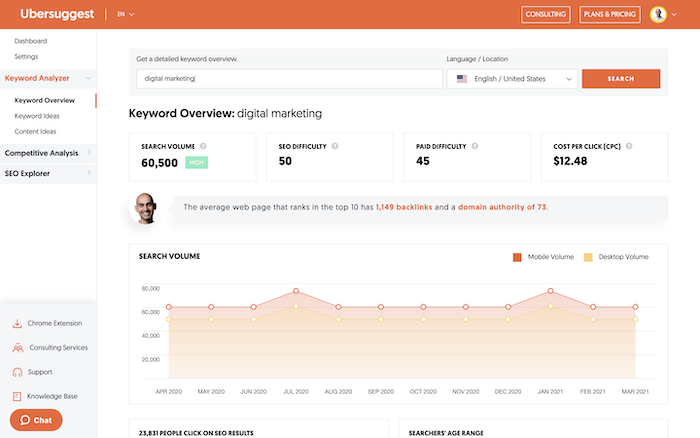Click paid difficulty value 45
The height and width of the screenshot is (438, 700).
[423, 161]
